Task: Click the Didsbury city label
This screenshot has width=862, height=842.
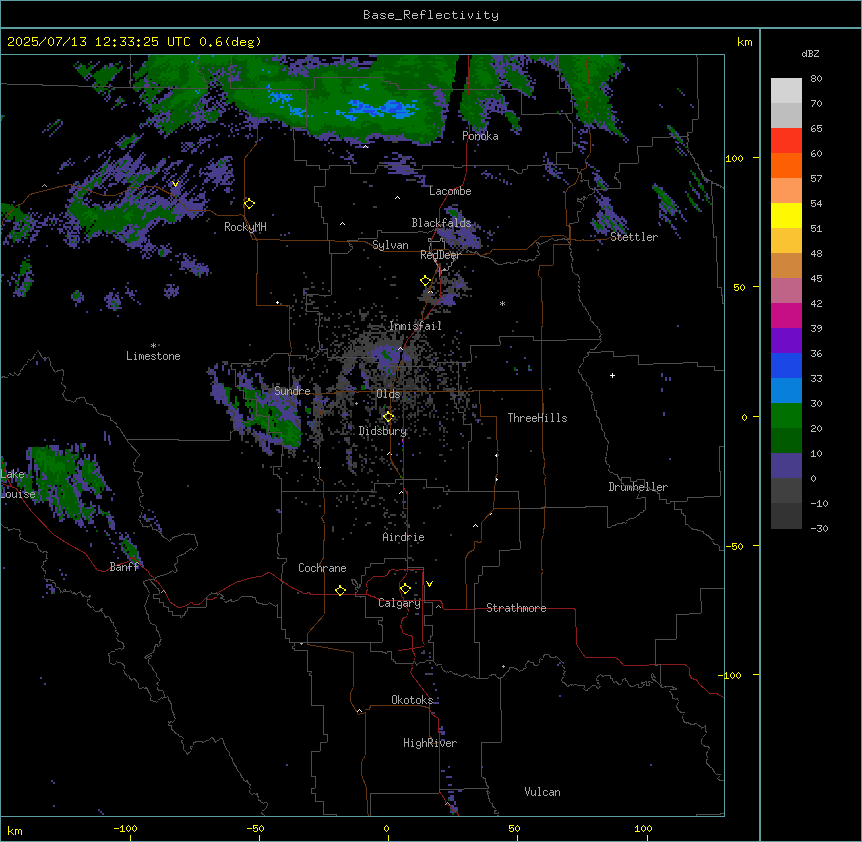Action: point(383,431)
